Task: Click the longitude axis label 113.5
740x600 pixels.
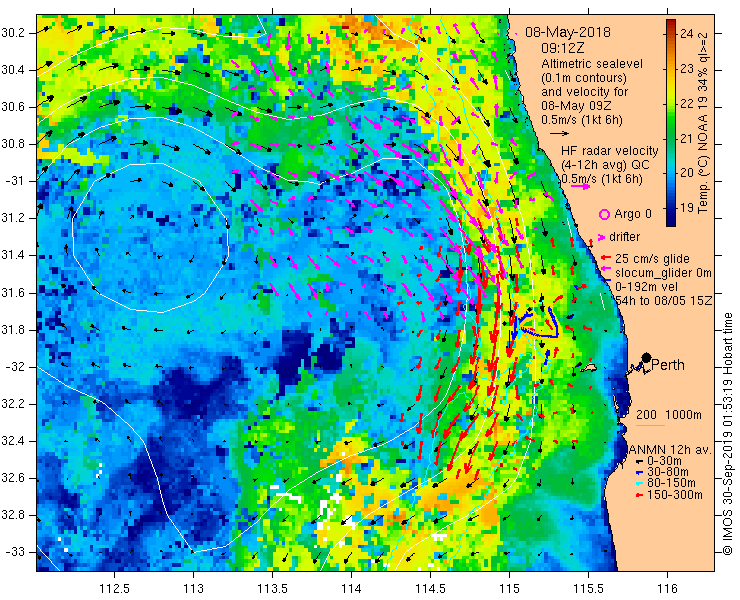Action: pyautogui.click(x=272, y=589)
